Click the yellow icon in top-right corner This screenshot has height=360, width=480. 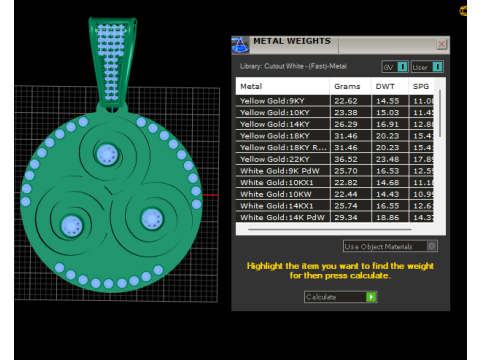click(463, 11)
